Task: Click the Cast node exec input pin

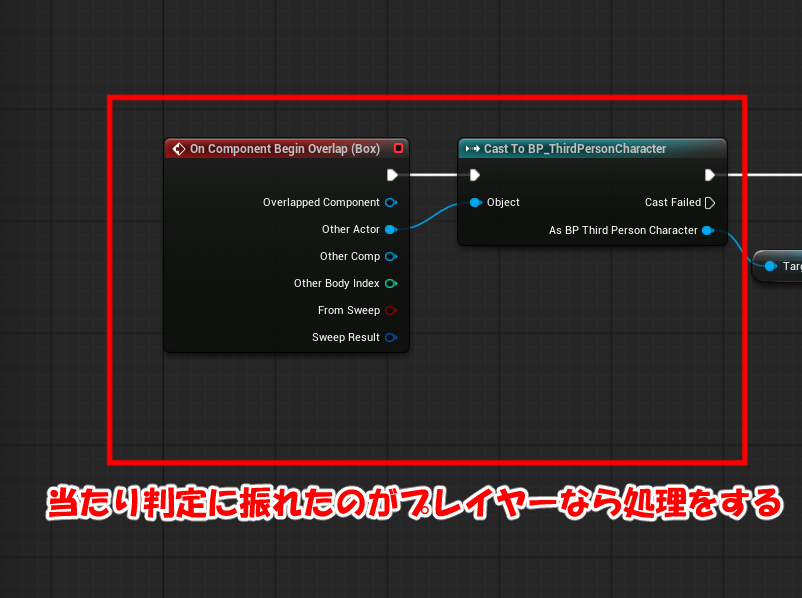Action: point(475,175)
